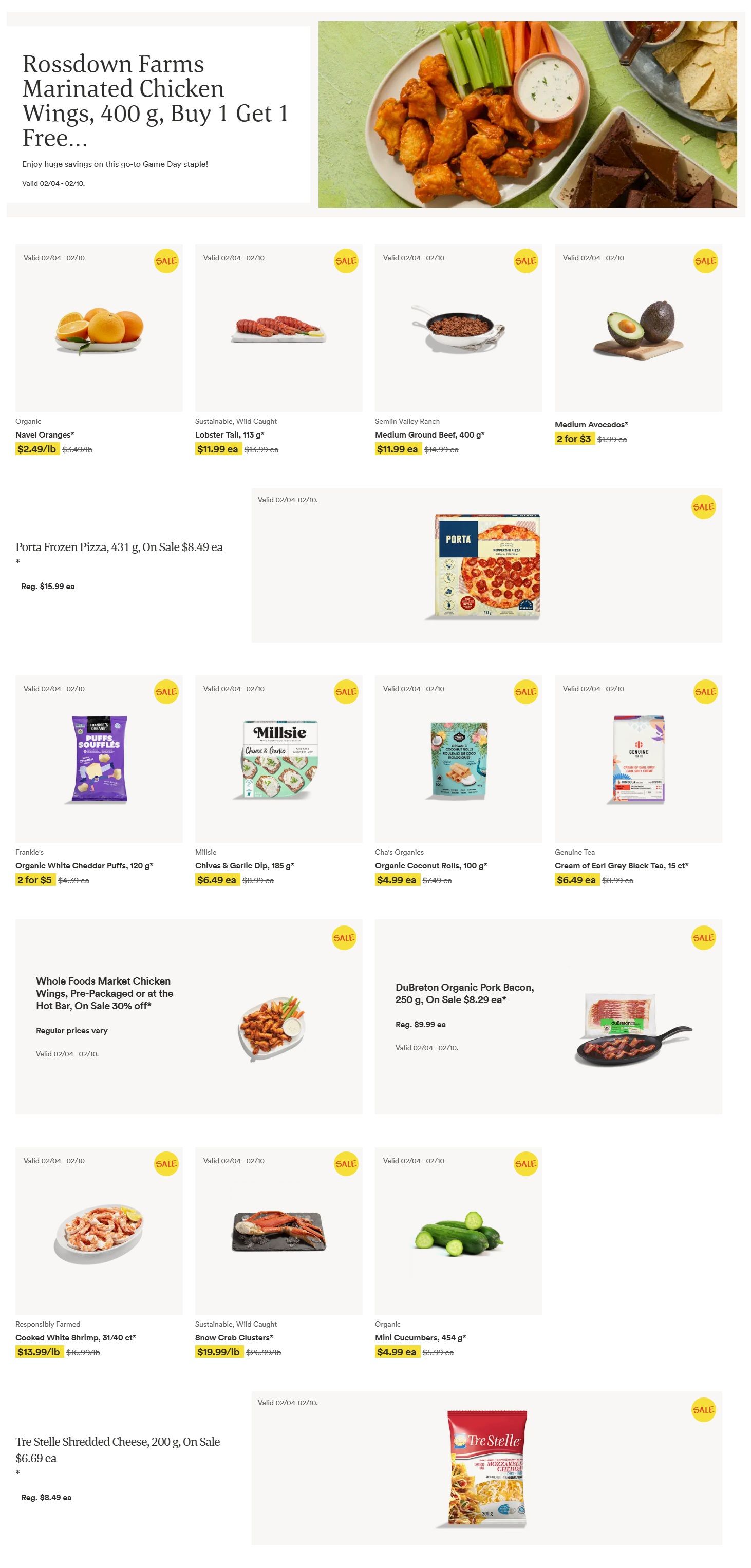Open the Rossdown Farms chicken wings banner photo
The height and width of the screenshot is (1568, 751).
(x=527, y=115)
